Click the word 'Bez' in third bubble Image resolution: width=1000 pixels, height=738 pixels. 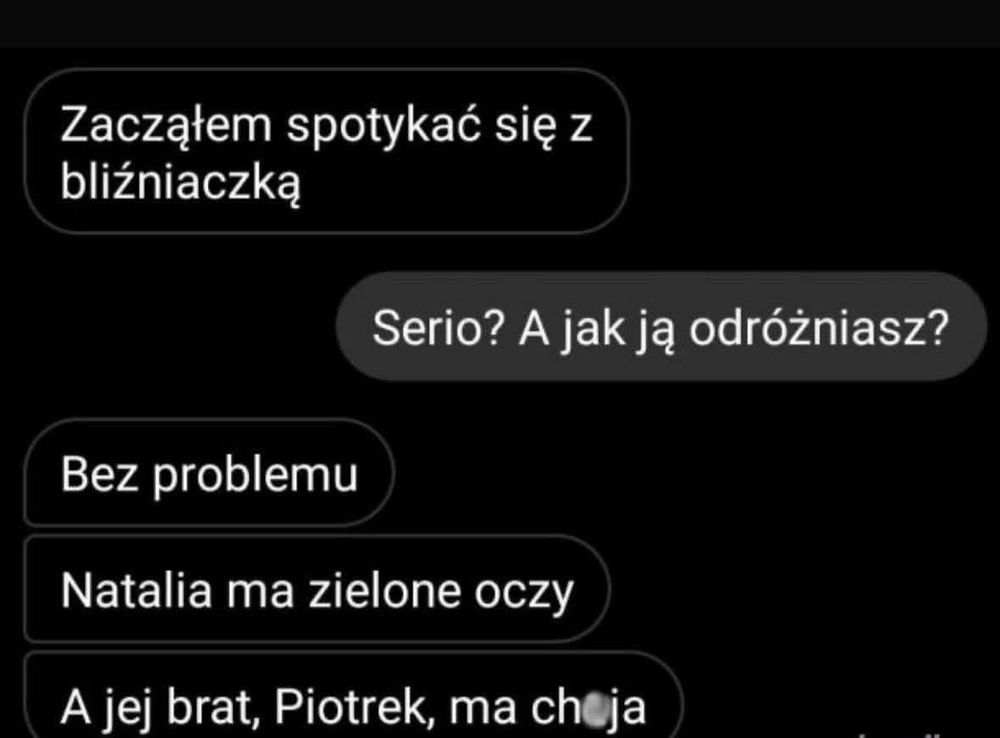99,474
